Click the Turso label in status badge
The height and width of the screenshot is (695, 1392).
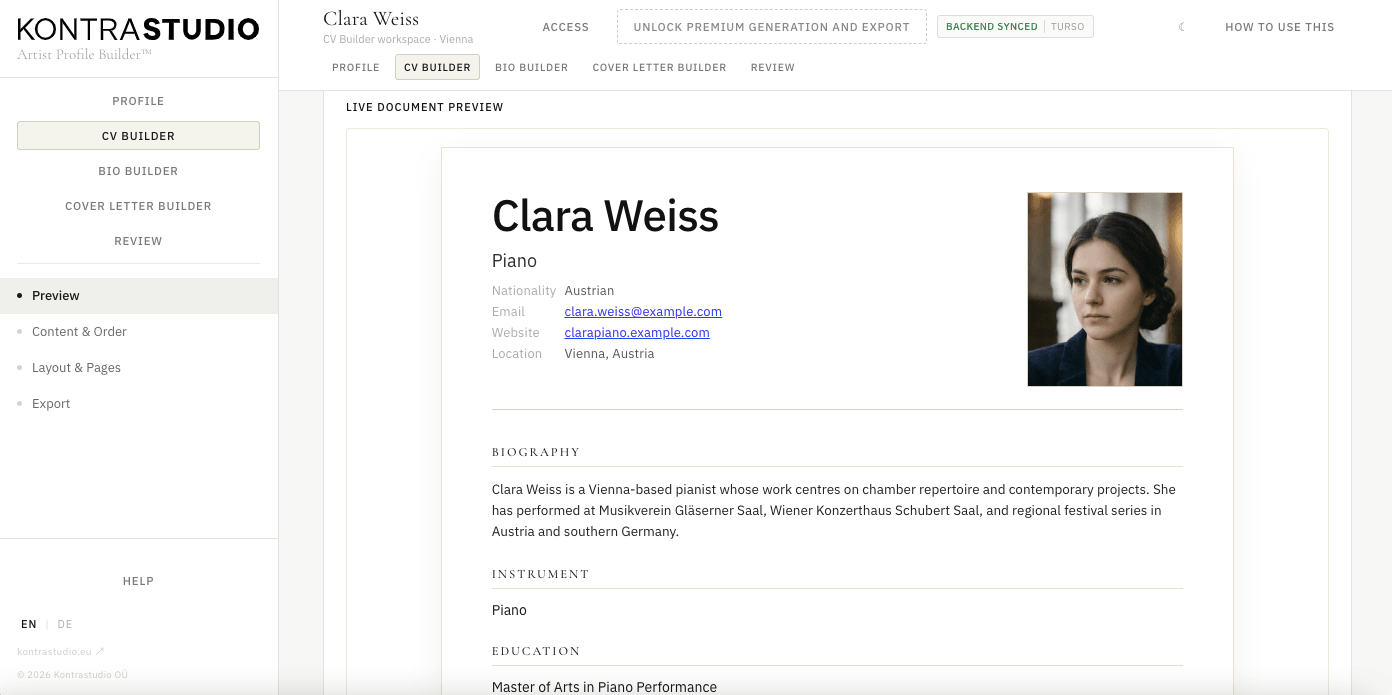tap(1067, 27)
